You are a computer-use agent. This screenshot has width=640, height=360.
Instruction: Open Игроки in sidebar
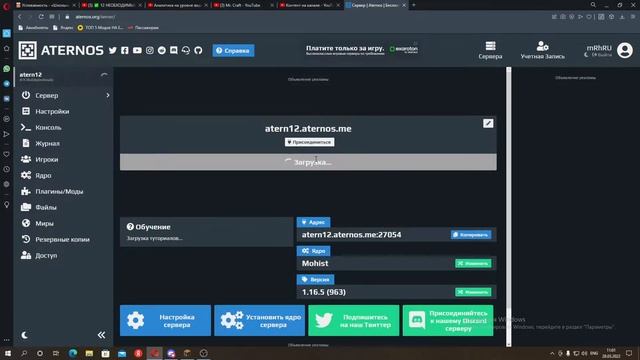coord(47,160)
